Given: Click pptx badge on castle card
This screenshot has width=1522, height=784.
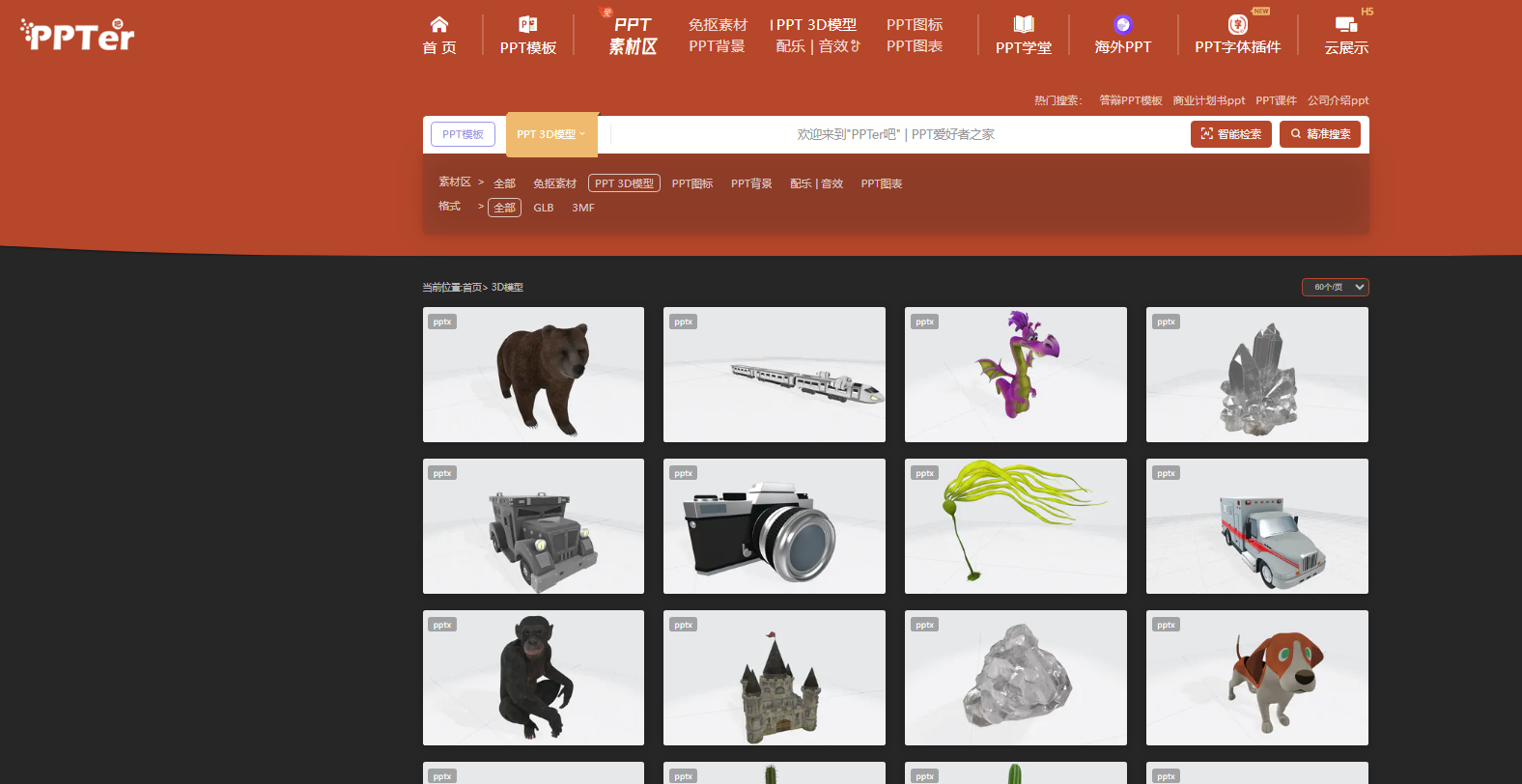Looking at the screenshot, I should click(x=684, y=625).
